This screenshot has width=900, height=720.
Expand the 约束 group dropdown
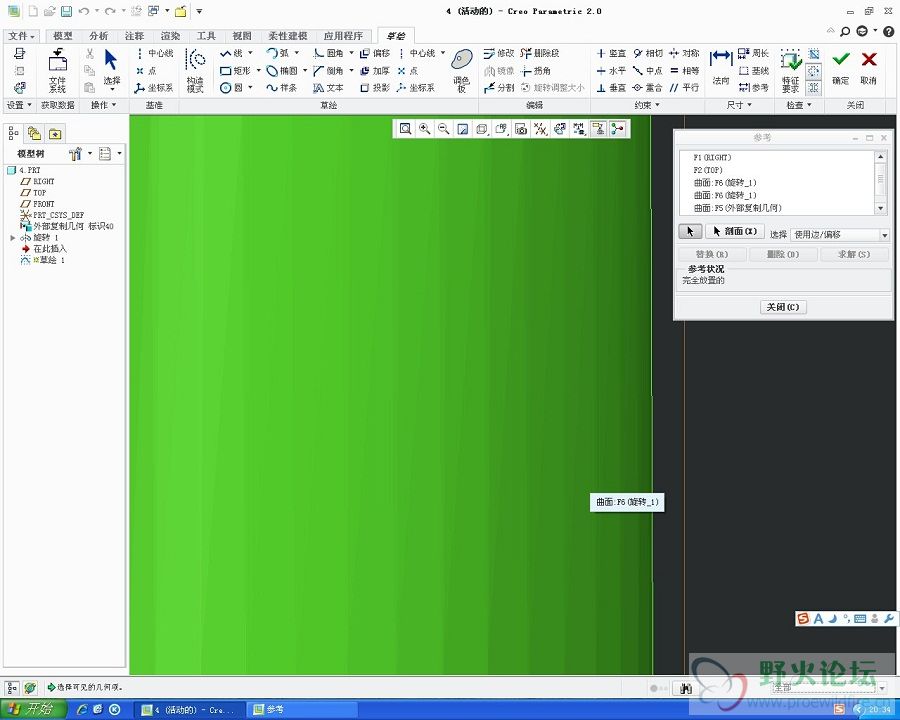click(647, 105)
